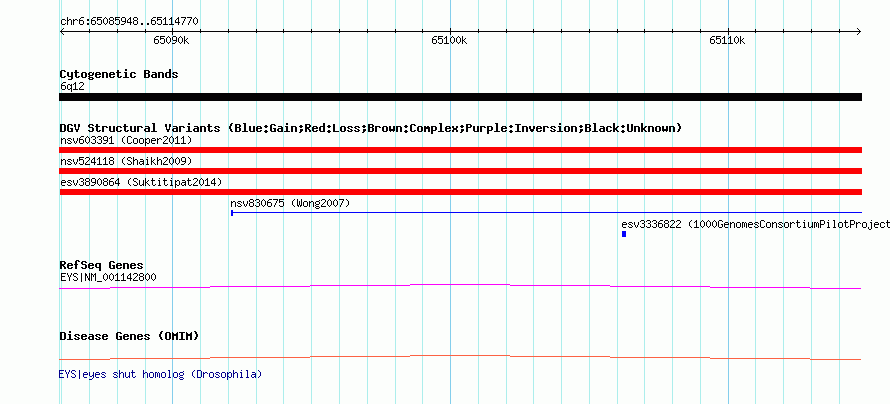Click the 65110k ruler tick label

(727, 40)
